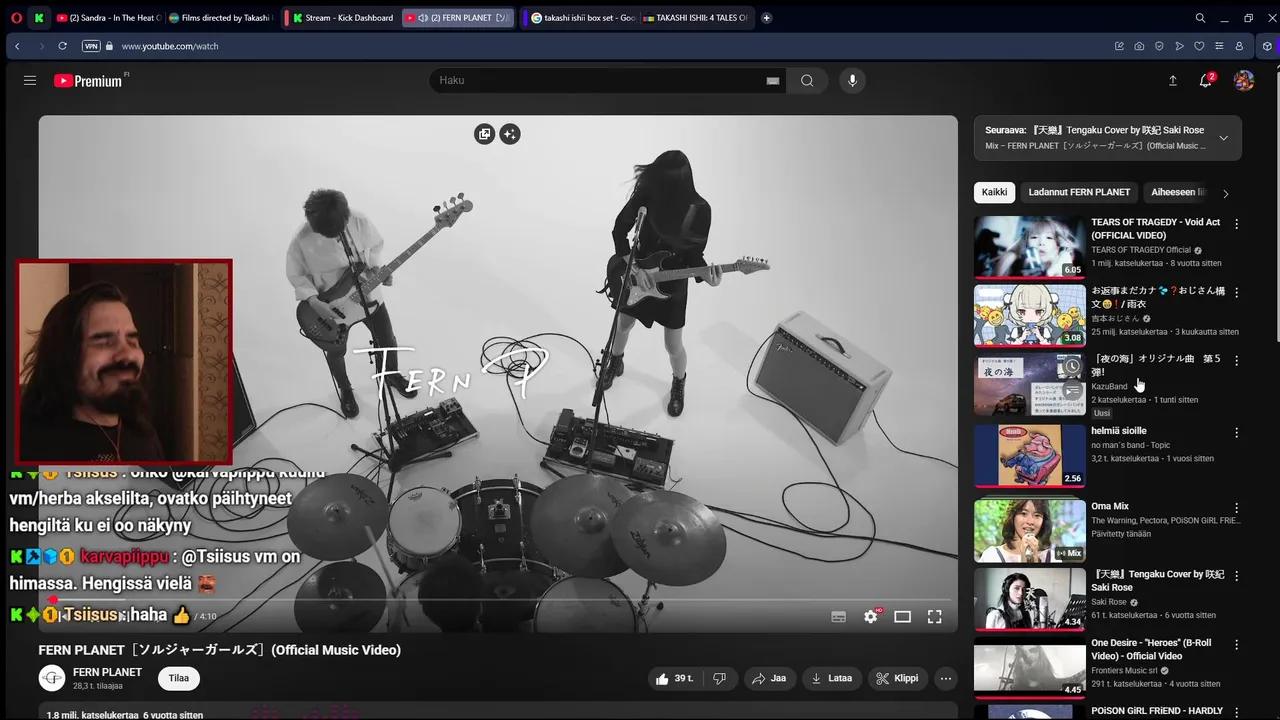Switch to TAKASHI ISHII 4 TALES tab
1280x720 pixels.
pyautogui.click(x=695, y=18)
